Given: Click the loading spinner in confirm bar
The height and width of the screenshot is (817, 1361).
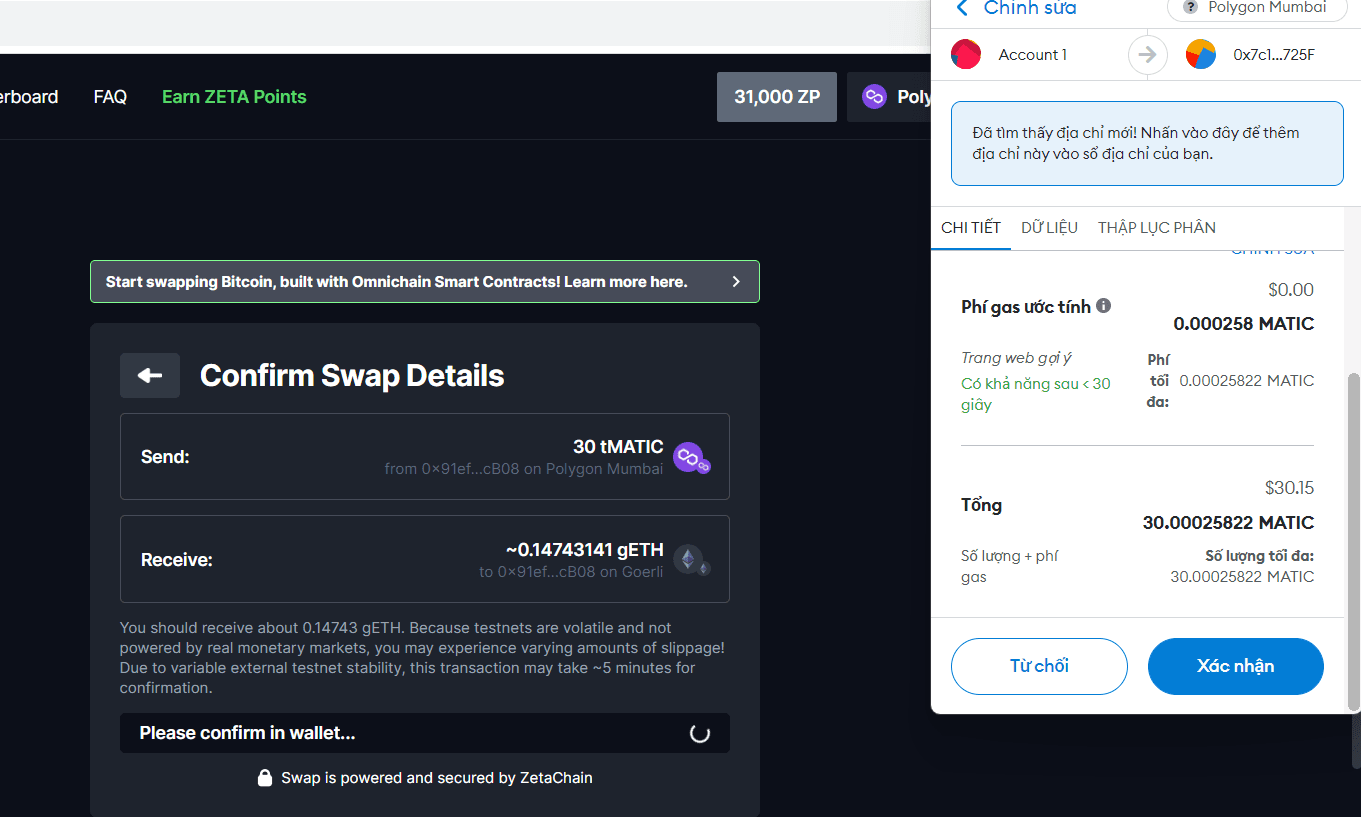Looking at the screenshot, I should pyautogui.click(x=700, y=733).
